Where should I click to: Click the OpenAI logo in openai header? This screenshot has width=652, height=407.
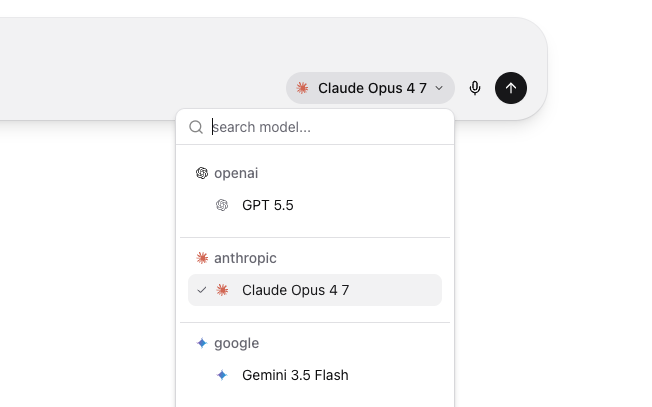(202, 173)
